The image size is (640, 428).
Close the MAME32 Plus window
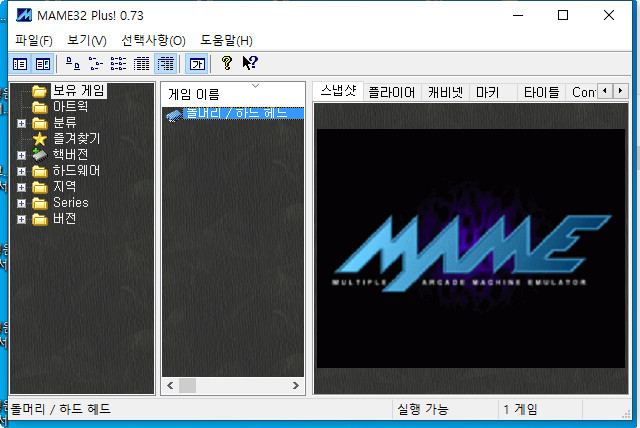[x=609, y=16]
